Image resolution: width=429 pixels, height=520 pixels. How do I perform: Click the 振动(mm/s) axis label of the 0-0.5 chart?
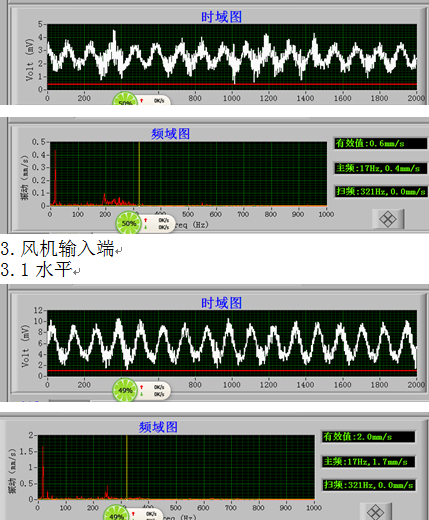point(24,178)
